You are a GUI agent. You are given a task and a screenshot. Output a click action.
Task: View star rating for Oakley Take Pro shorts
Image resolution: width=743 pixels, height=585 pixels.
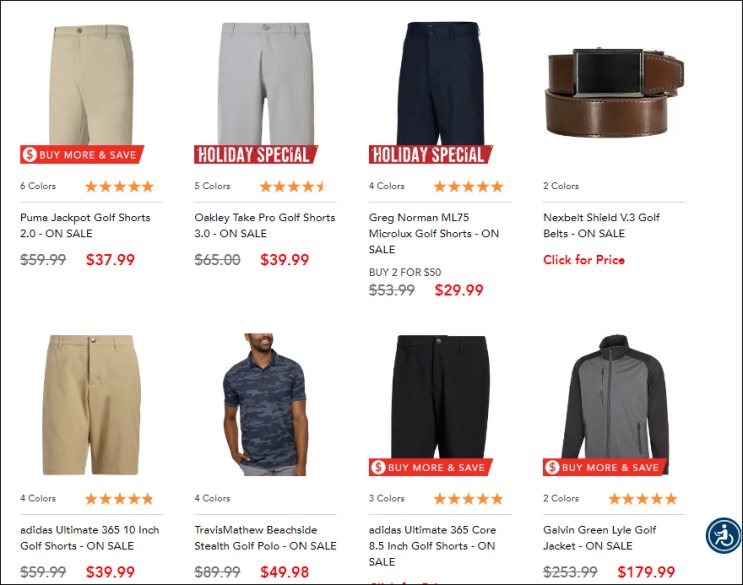coord(294,186)
